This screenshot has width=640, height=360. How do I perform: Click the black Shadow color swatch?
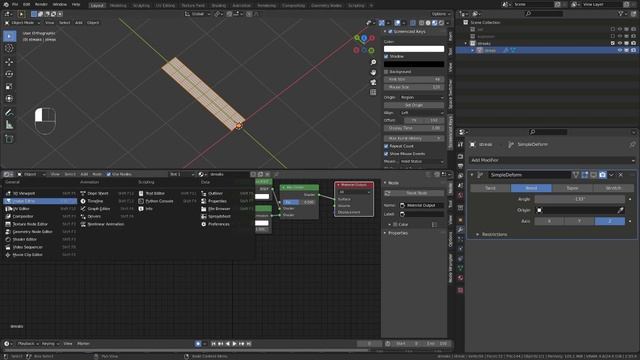coord(414,64)
